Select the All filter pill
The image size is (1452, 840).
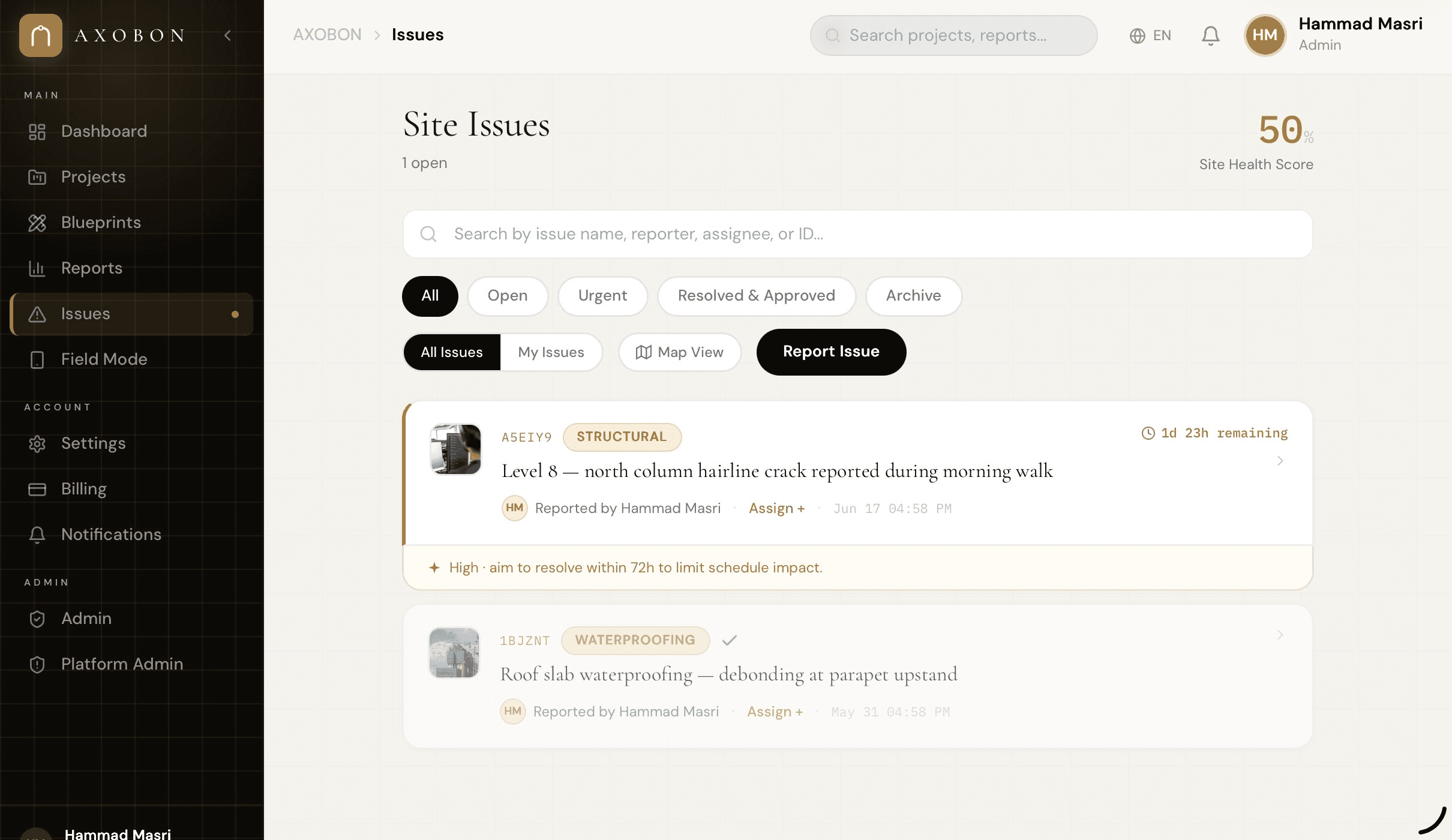430,296
